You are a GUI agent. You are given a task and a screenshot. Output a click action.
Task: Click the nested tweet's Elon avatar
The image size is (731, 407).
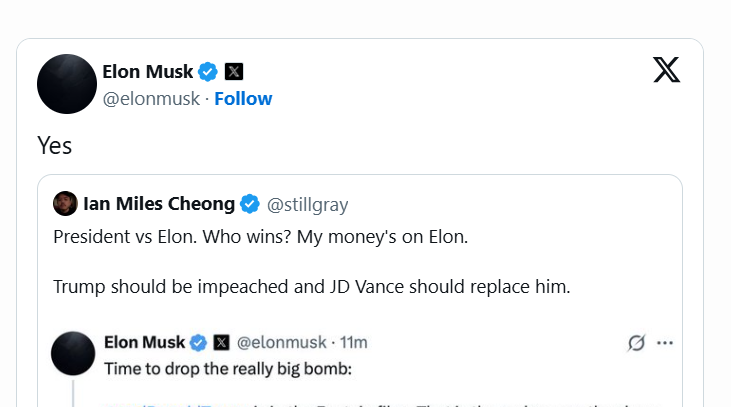73,354
